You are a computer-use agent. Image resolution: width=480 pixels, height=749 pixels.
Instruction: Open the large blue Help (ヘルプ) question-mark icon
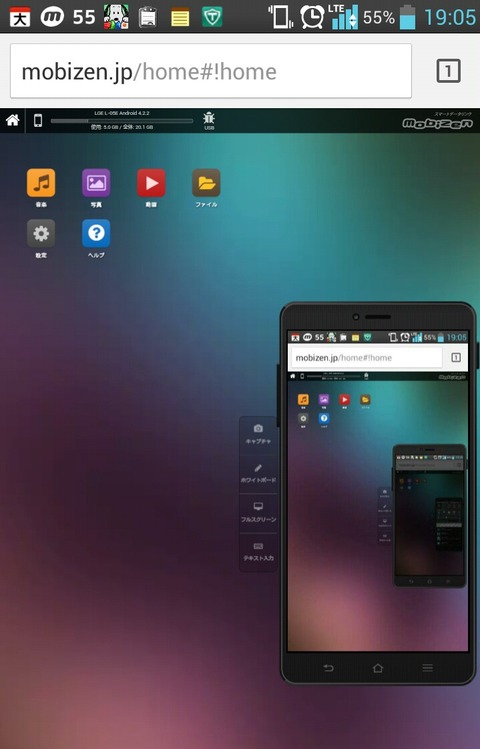96,233
